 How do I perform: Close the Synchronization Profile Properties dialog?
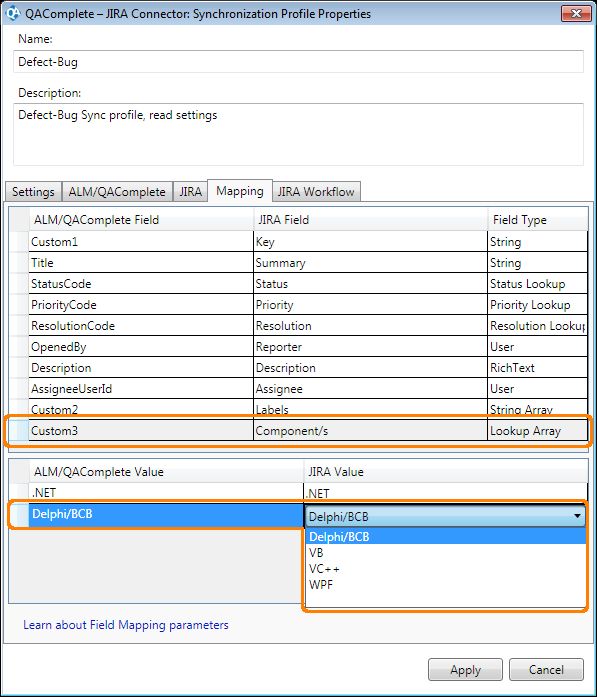[x=576, y=13]
